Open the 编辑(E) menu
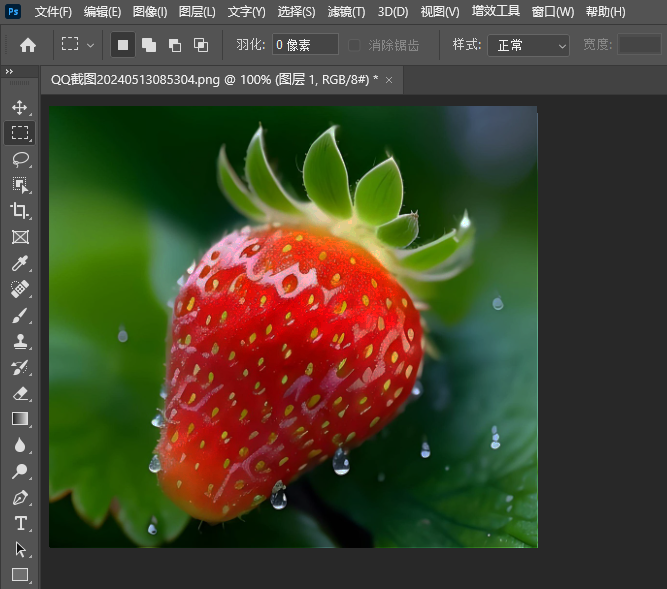This screenshot has width=667, height=589. pyautogui.click(x=102, y=11)
